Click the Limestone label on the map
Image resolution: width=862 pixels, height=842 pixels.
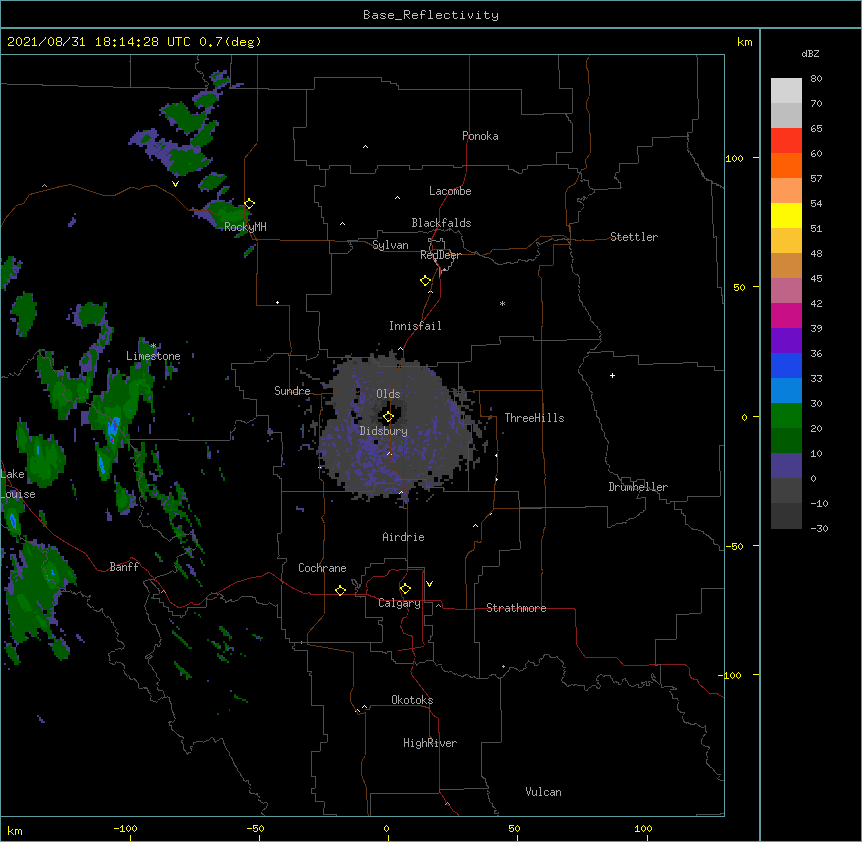tap(153, 356)
